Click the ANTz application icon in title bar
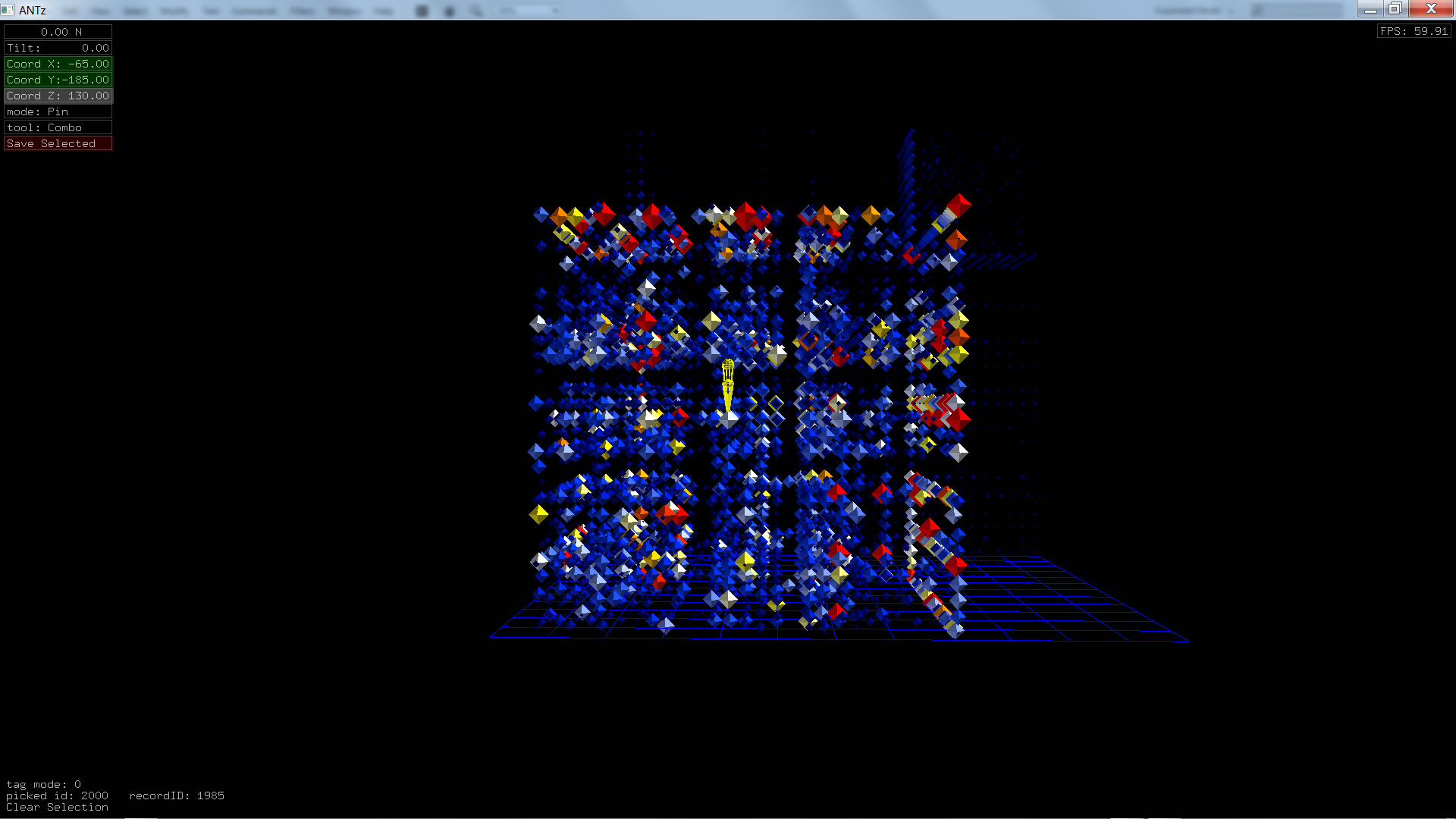The width and height of the screenshot is (1456, 819). 8,10
